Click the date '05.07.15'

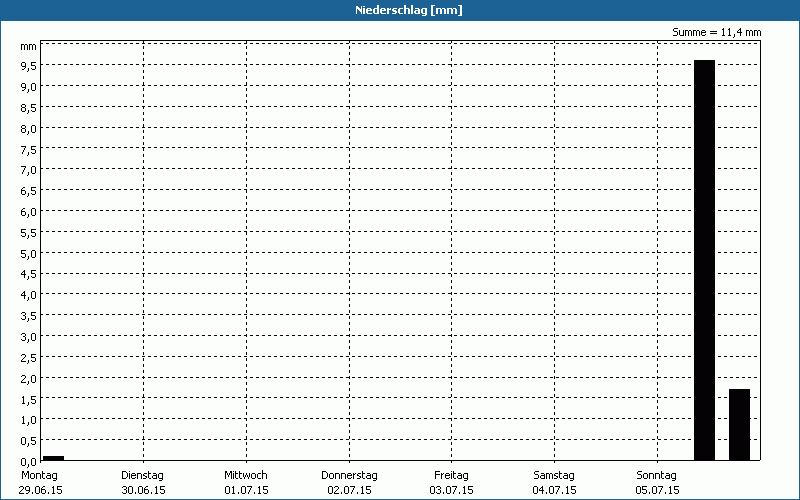click(658, 490)
